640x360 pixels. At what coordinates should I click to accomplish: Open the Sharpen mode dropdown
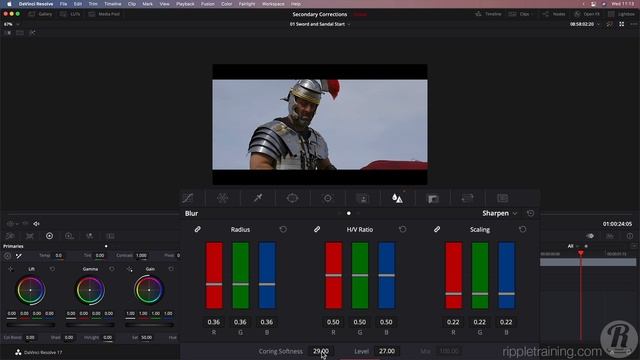500,213
